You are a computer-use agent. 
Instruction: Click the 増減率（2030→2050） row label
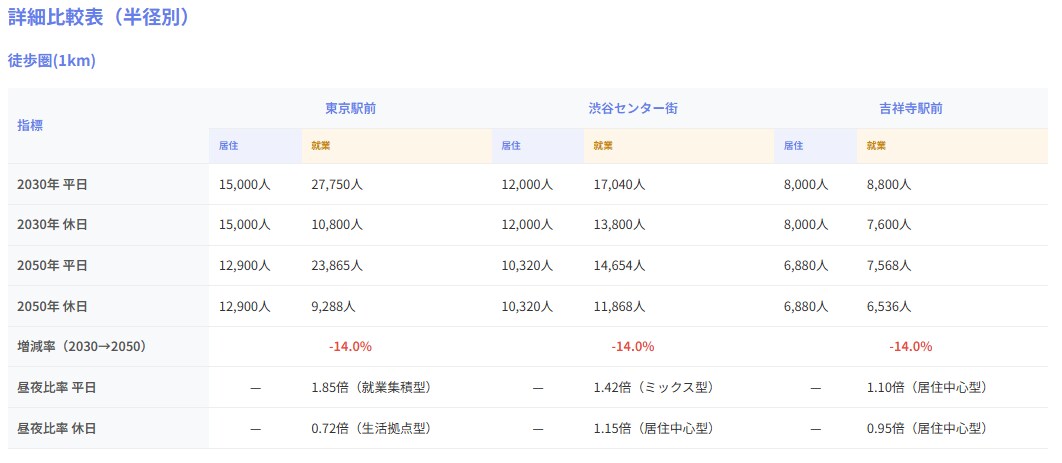pos(82,347)
